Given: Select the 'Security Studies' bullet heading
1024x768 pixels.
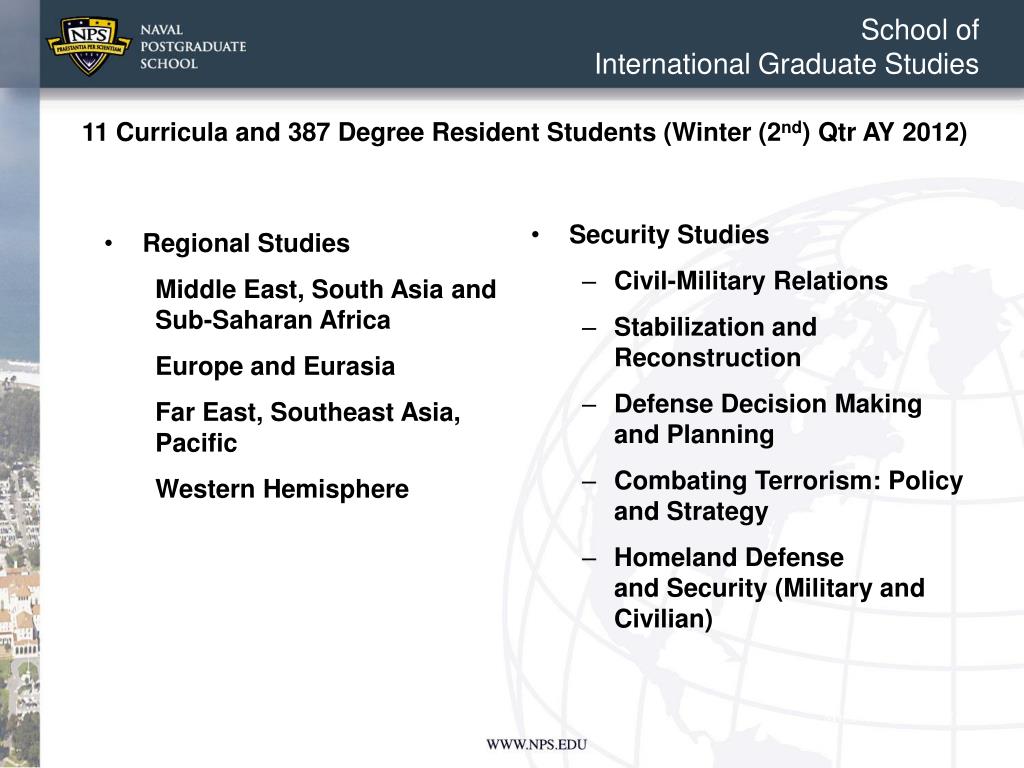Looking at the screenshot, I should point(669,235).
